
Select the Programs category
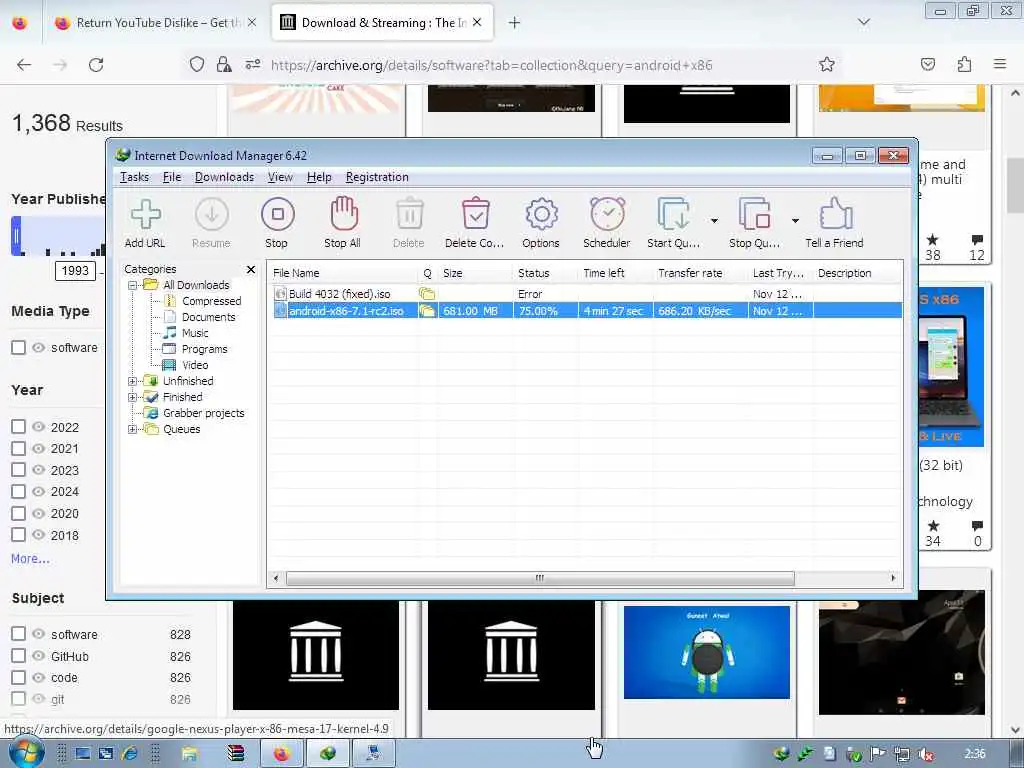[204, 349]
